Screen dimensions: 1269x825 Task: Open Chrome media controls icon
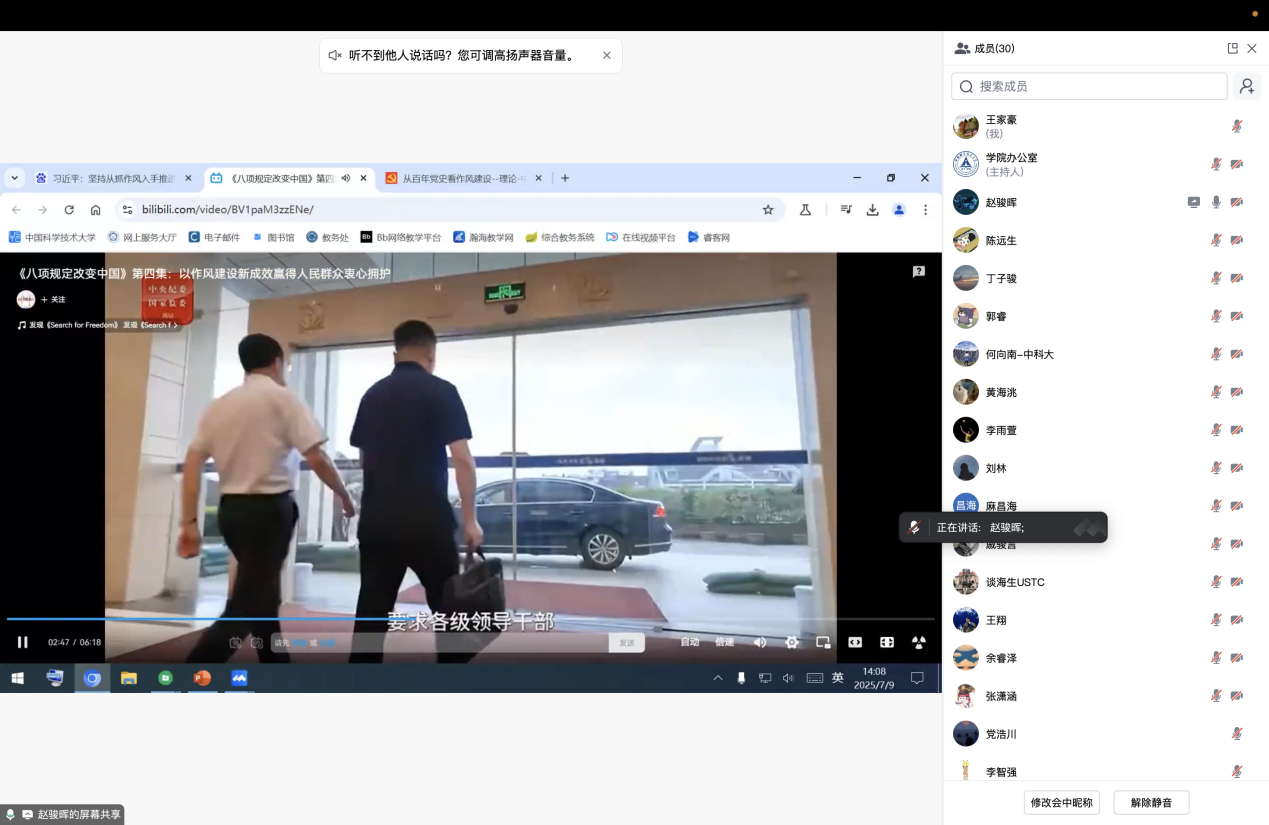(x=846, y=209)
